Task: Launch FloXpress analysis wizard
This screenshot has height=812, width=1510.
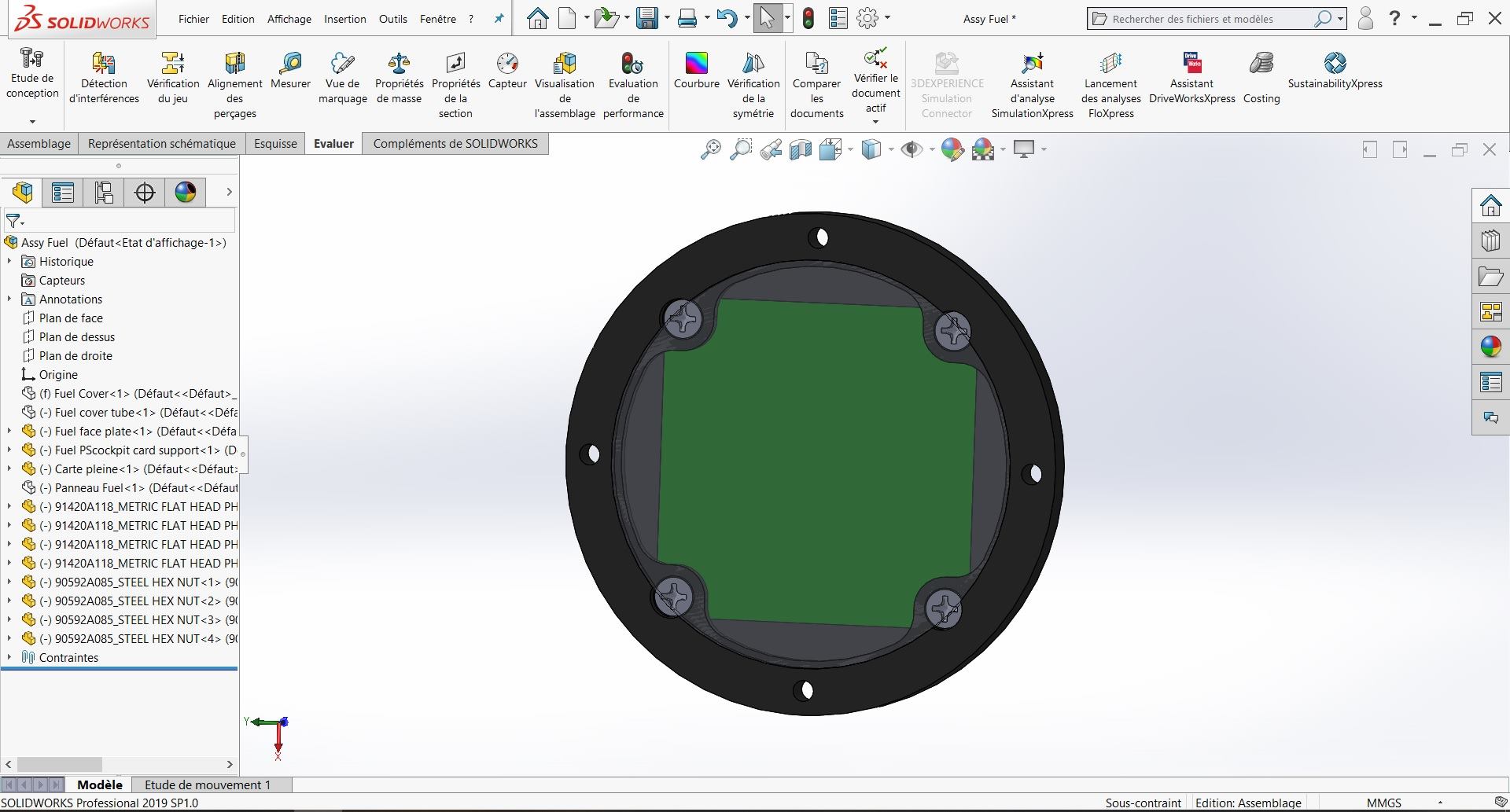Action: point(1110,85)
